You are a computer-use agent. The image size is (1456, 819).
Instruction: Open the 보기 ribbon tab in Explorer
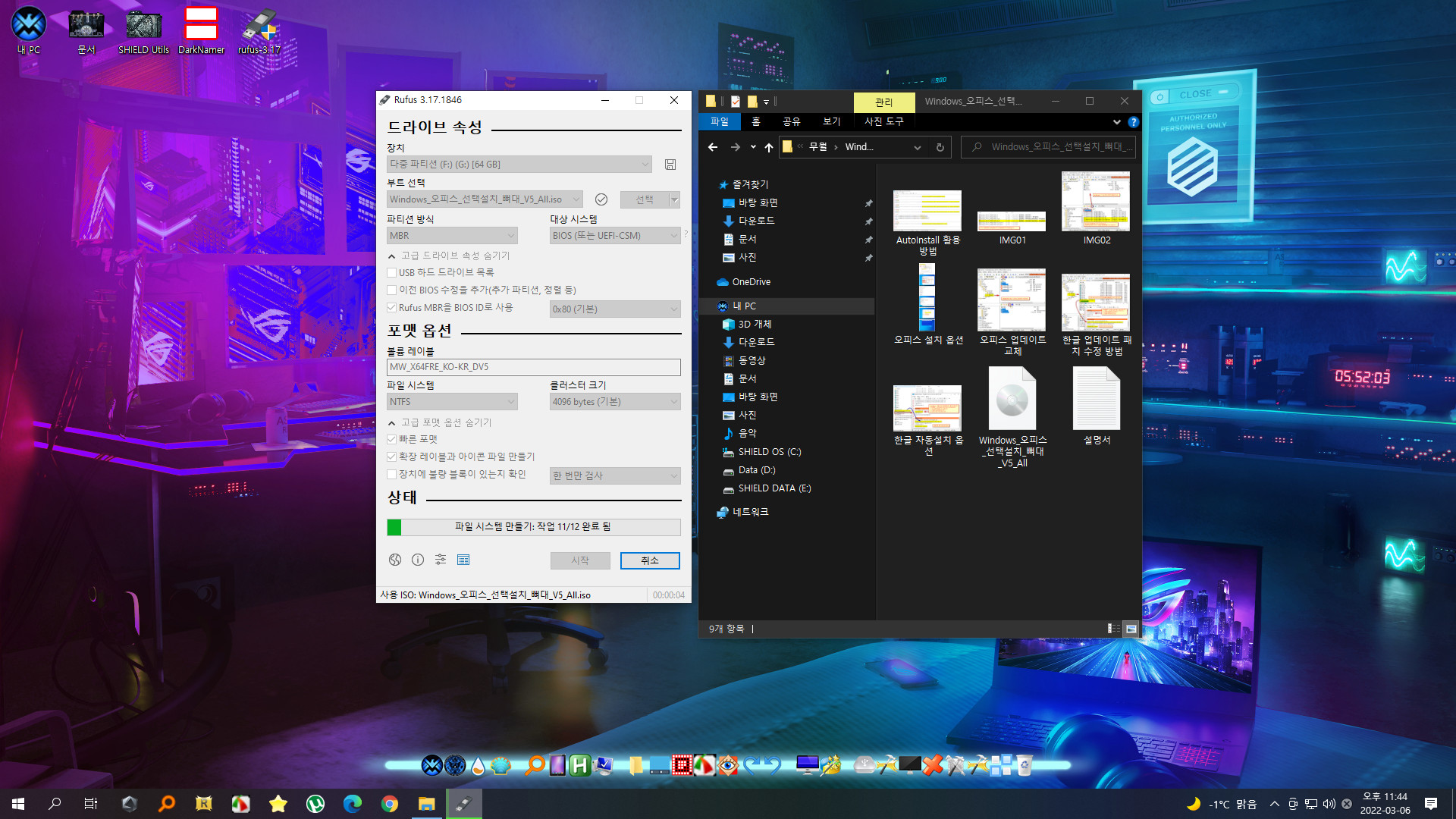pos(832,121)
